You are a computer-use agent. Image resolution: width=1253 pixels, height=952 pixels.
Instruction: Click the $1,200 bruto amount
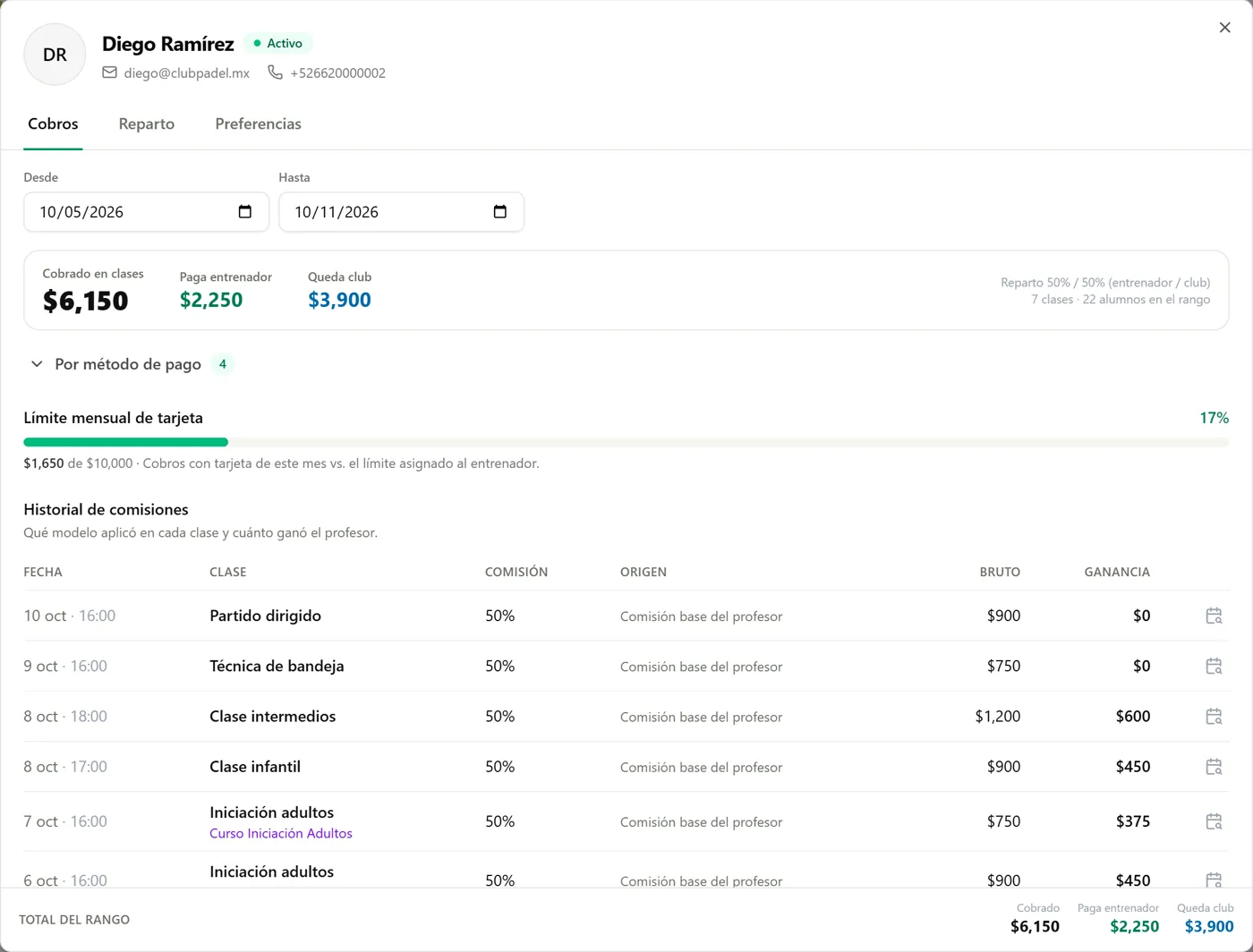[x=998, y=716]
